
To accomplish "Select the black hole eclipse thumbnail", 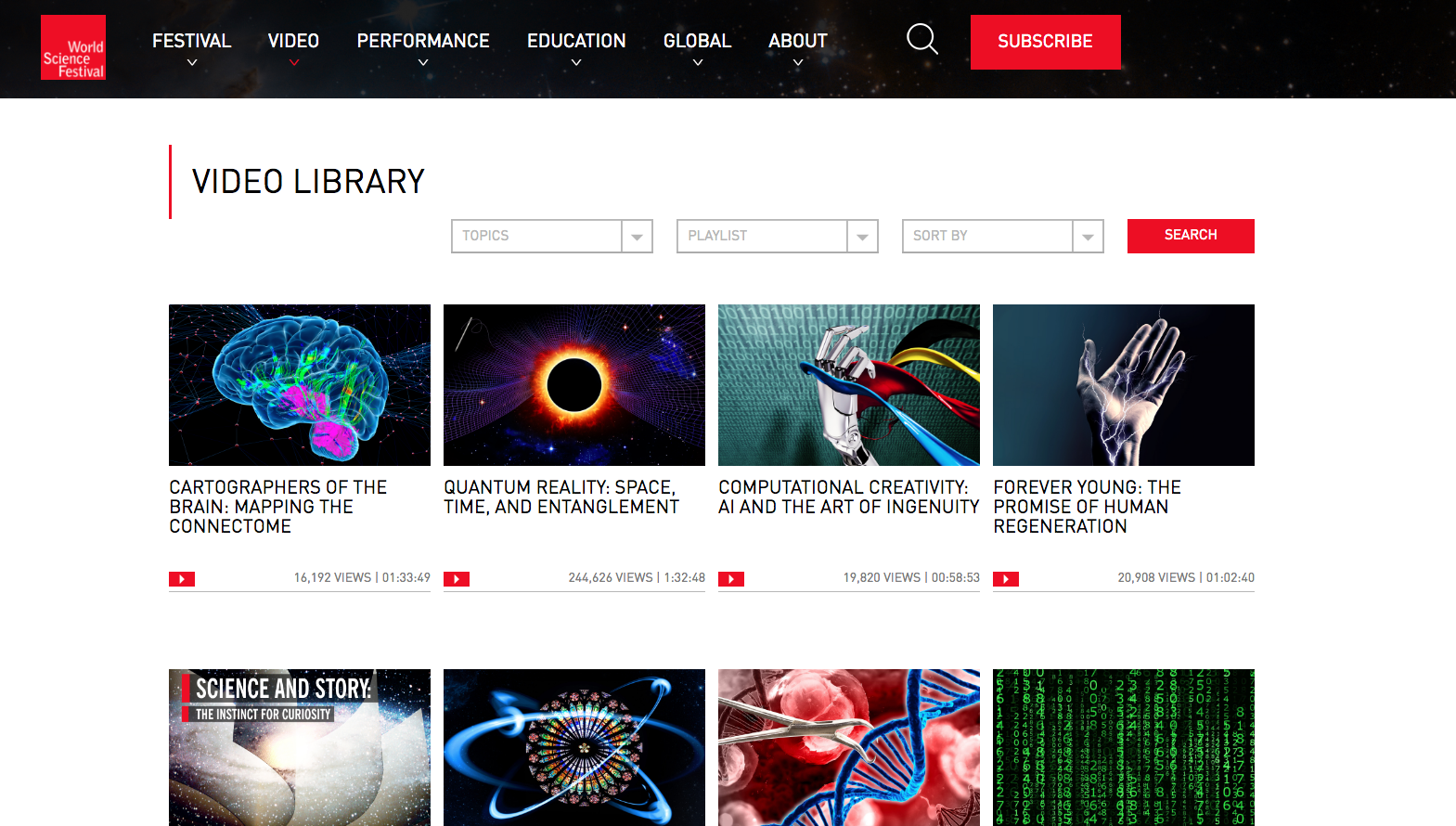I will pos(574,385).
